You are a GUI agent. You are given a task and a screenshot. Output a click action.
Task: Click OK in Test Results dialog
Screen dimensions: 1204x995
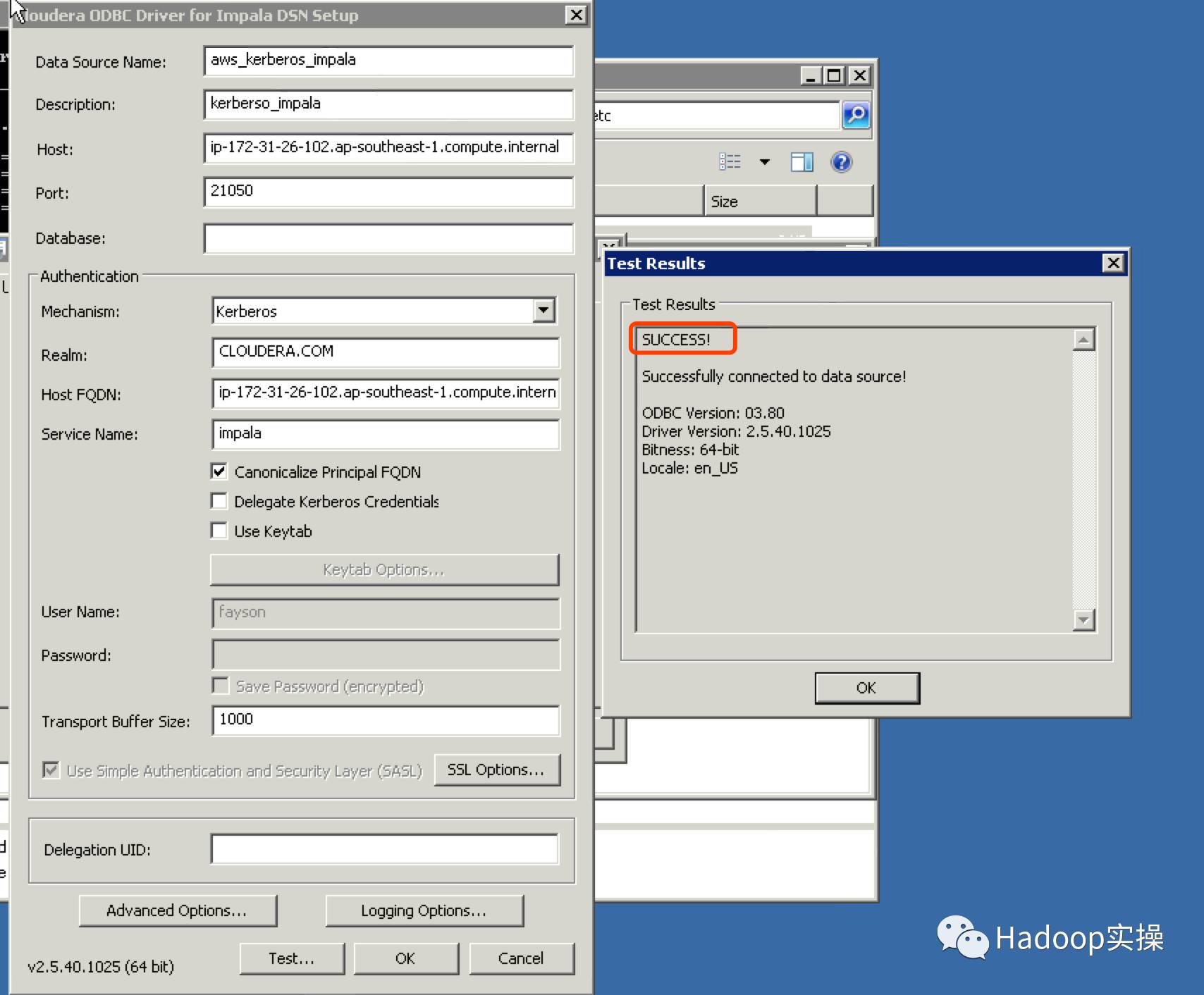867,688
